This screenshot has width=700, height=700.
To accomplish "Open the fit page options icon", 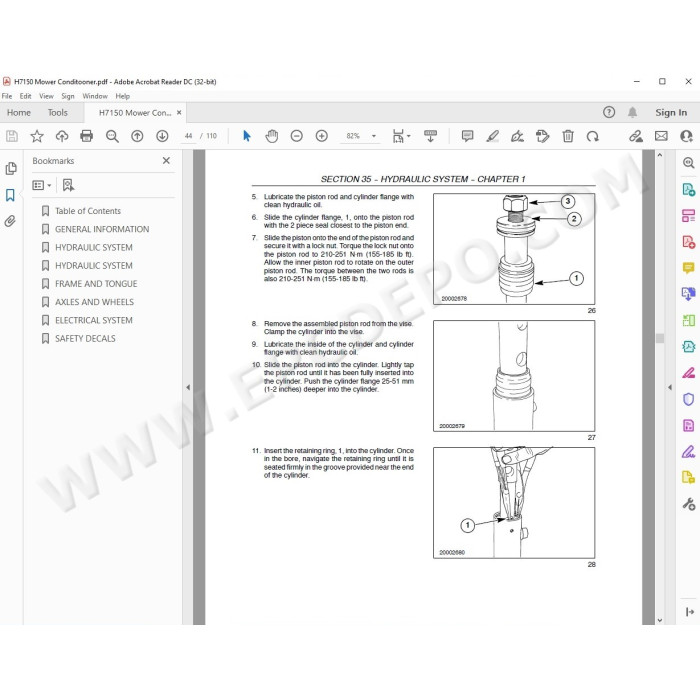I will pos(401,136).
